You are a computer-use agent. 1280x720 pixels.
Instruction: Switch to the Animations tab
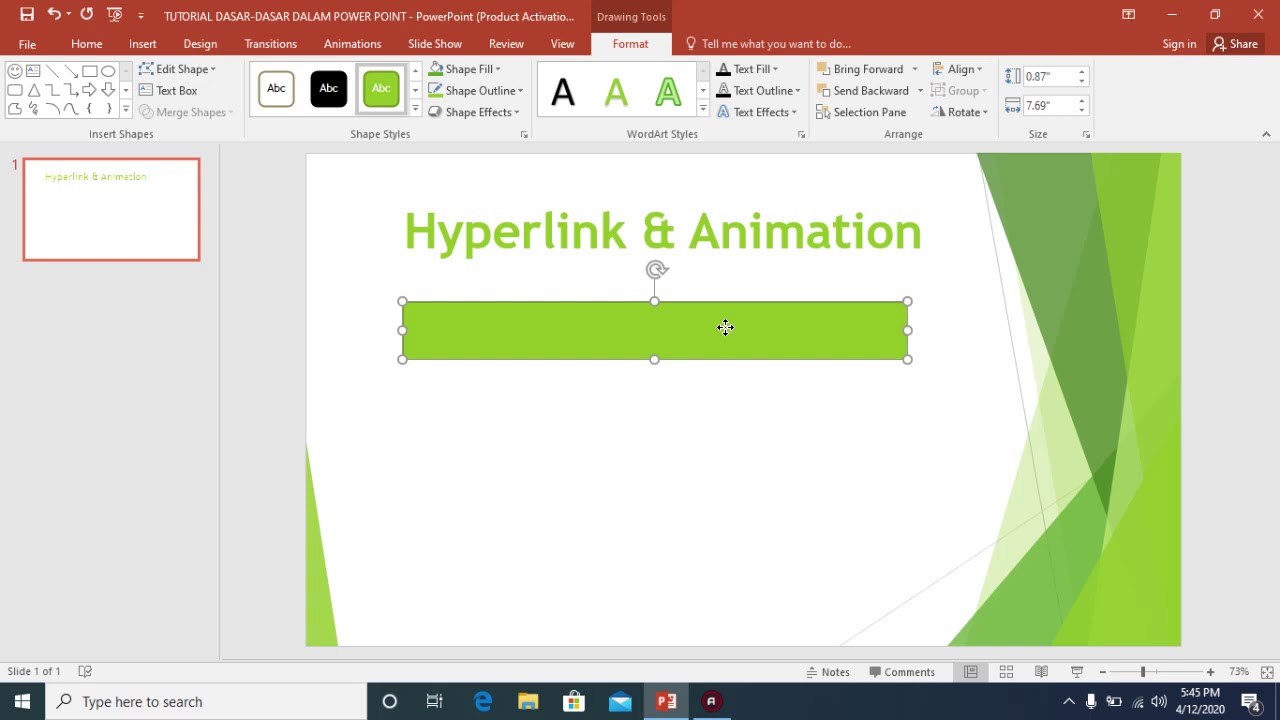pyautogui.click(x=352, y=44)
